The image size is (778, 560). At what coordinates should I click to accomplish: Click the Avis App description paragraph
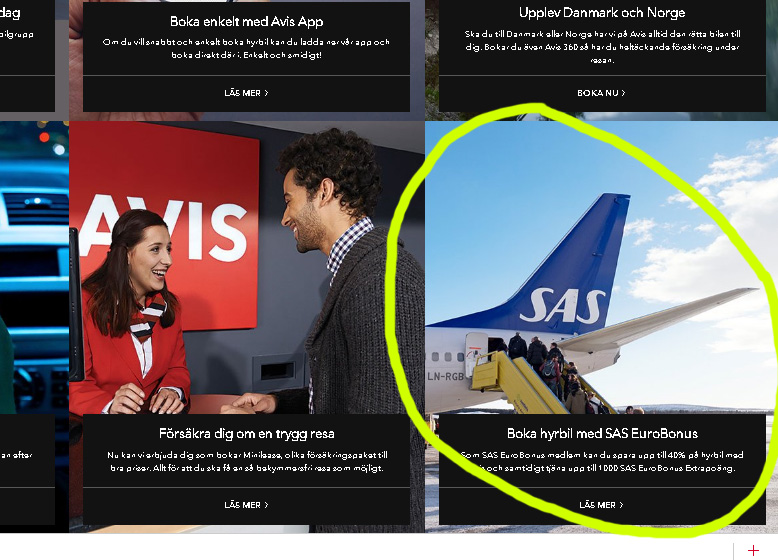(246, 48)
